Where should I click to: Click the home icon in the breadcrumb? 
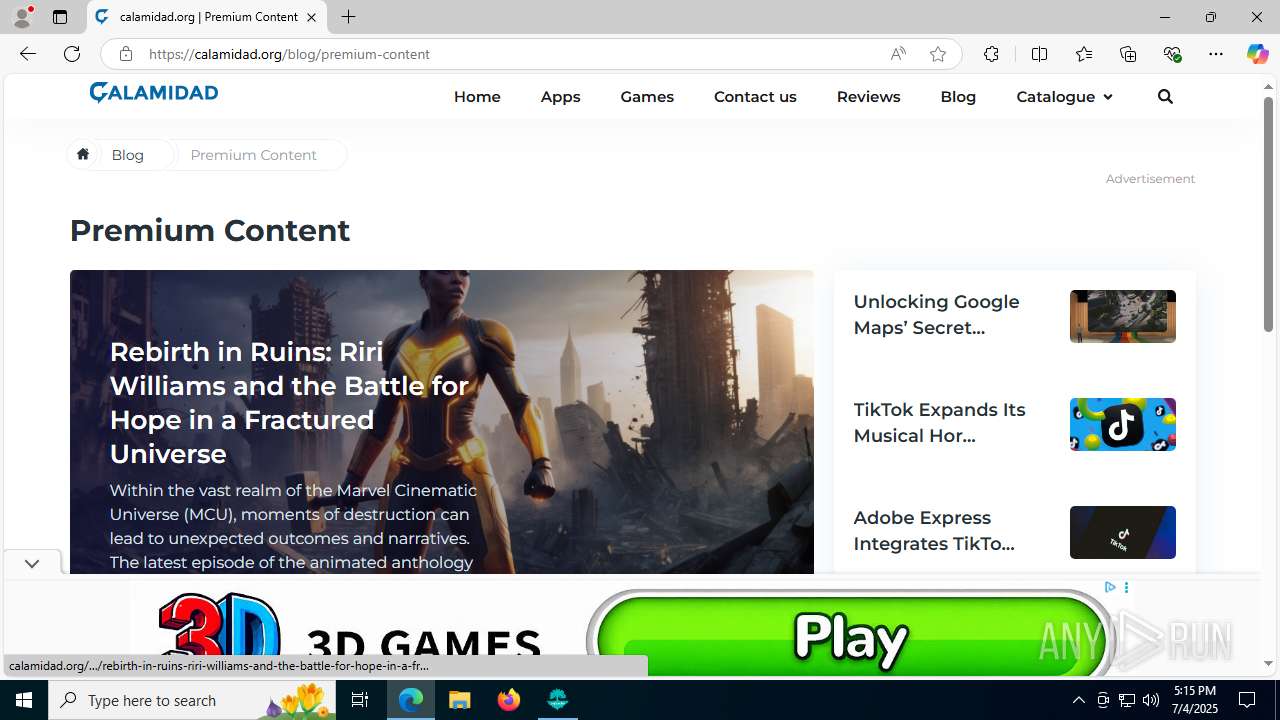pos(83,154)
